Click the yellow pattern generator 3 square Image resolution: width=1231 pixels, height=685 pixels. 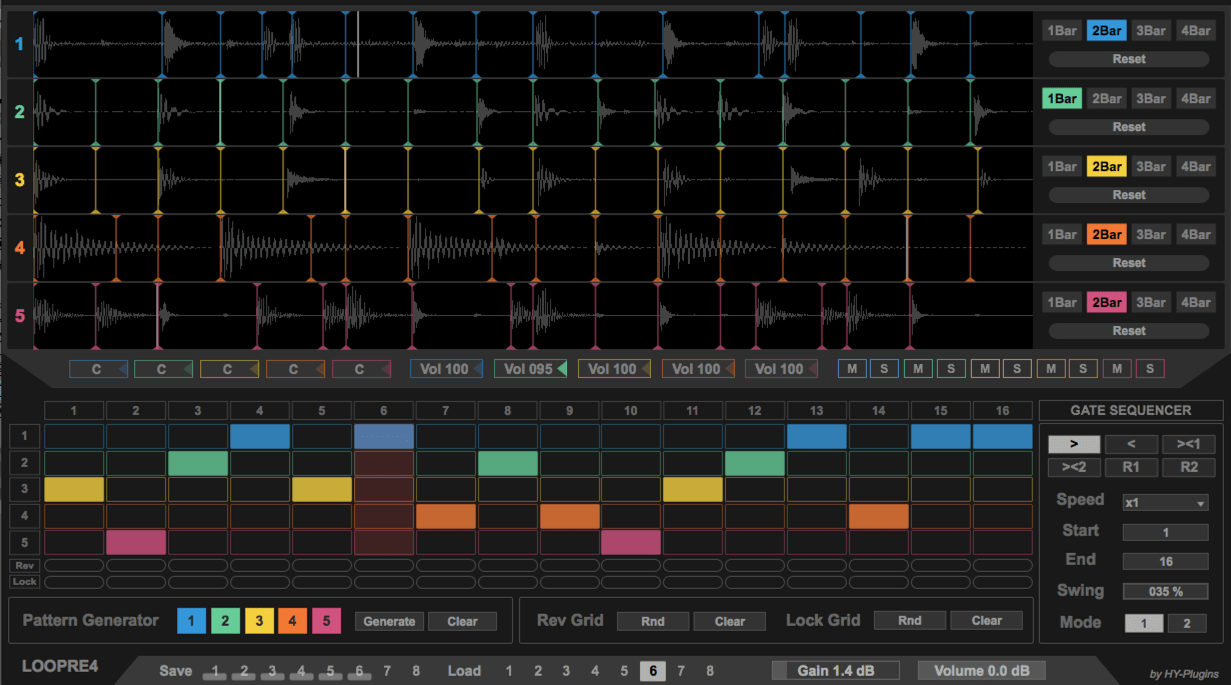[x=258, y=621]
